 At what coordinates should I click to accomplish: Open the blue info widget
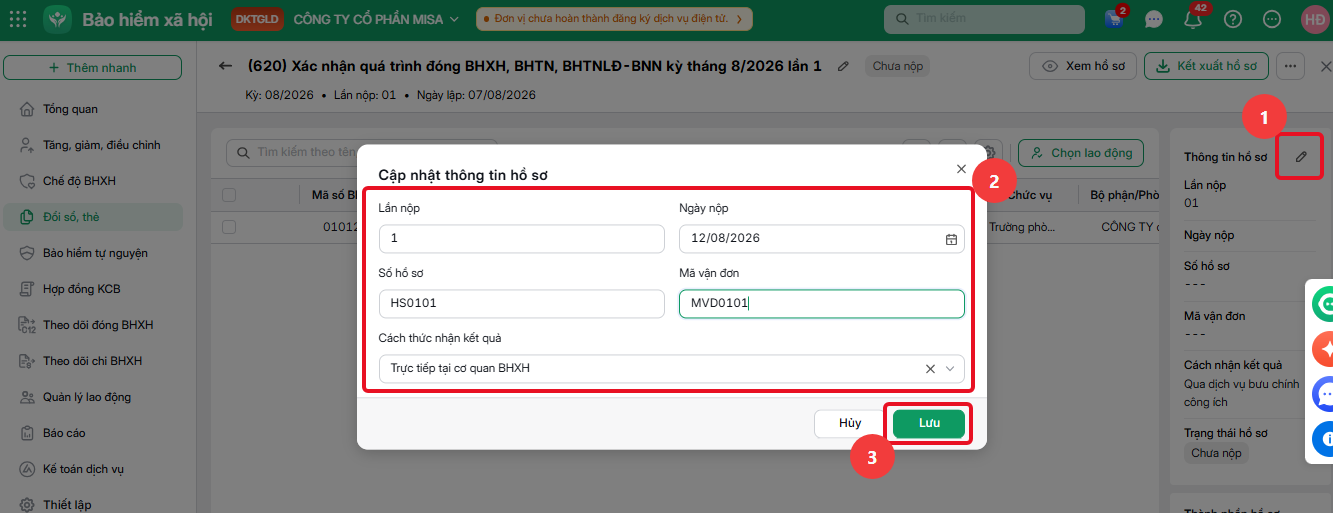tap(1326, 438)
